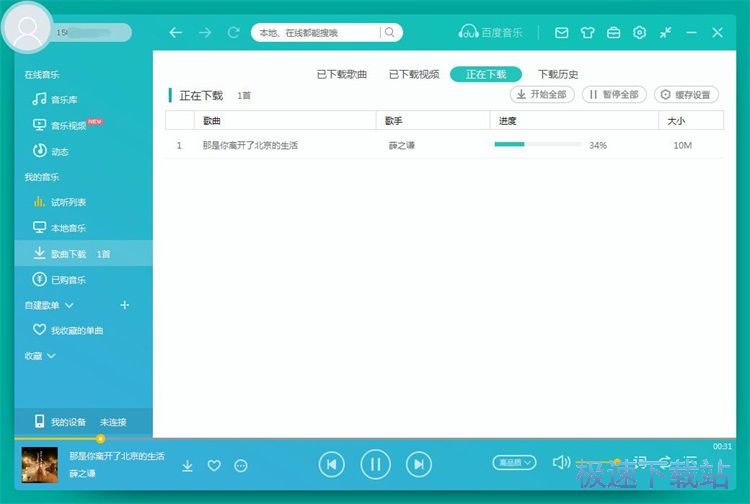Click the 10M size cell

(x=683, y=145)
